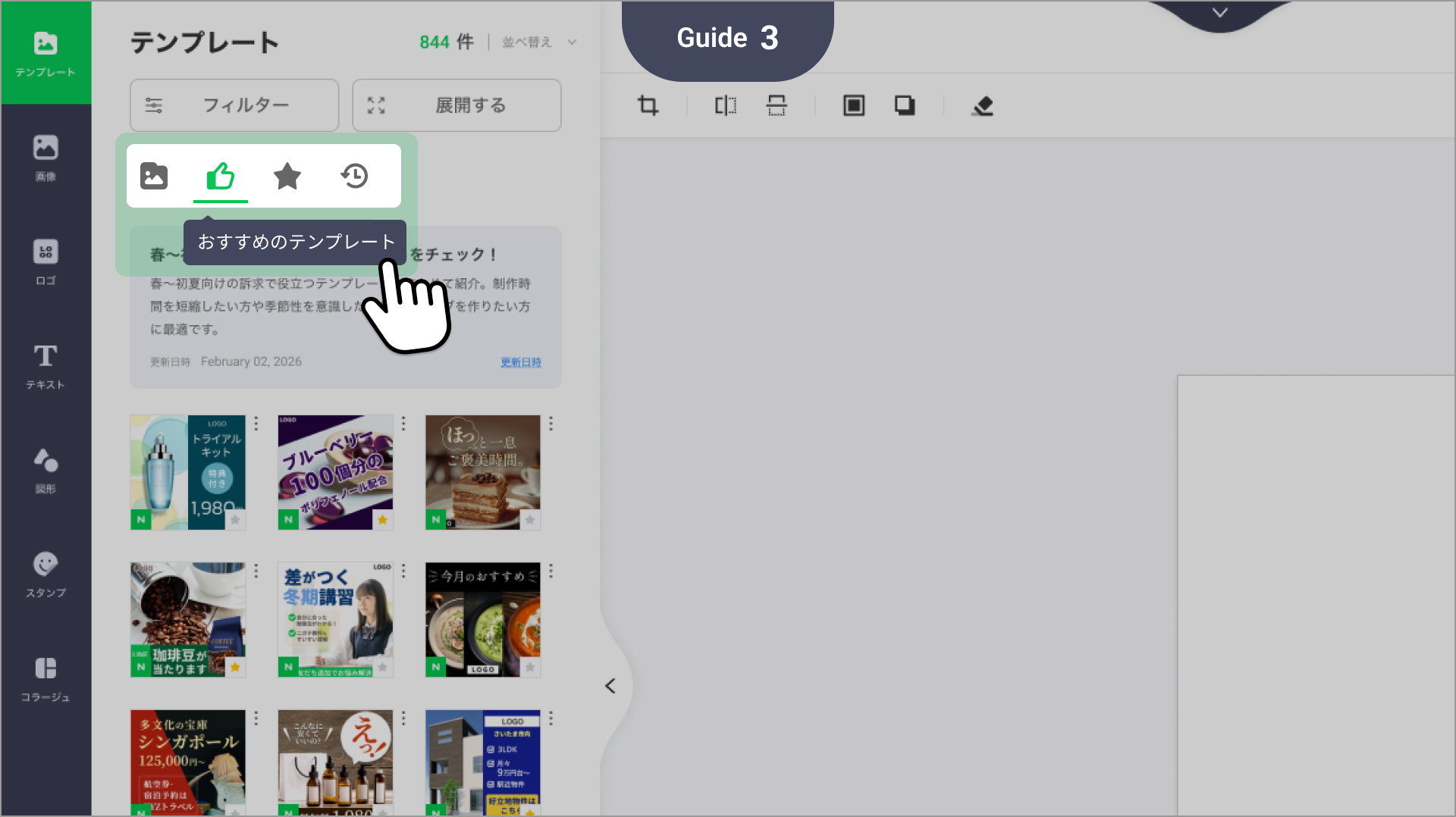Open the スタンプ stamp panel
Image resolution: width=1456 pixels, height=817 pixels.
pyautogui.click(x=45, y=574)
